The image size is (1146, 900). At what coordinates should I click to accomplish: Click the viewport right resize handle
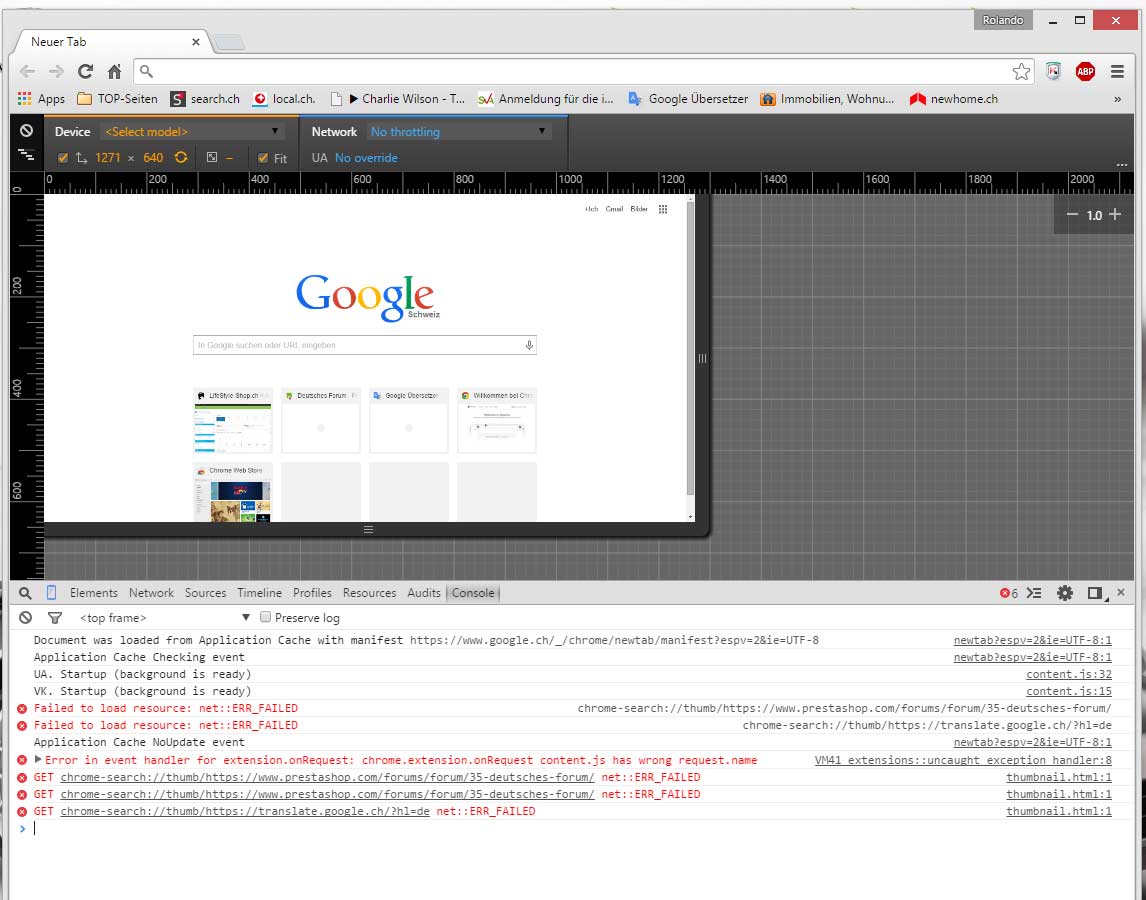(702, 358)
